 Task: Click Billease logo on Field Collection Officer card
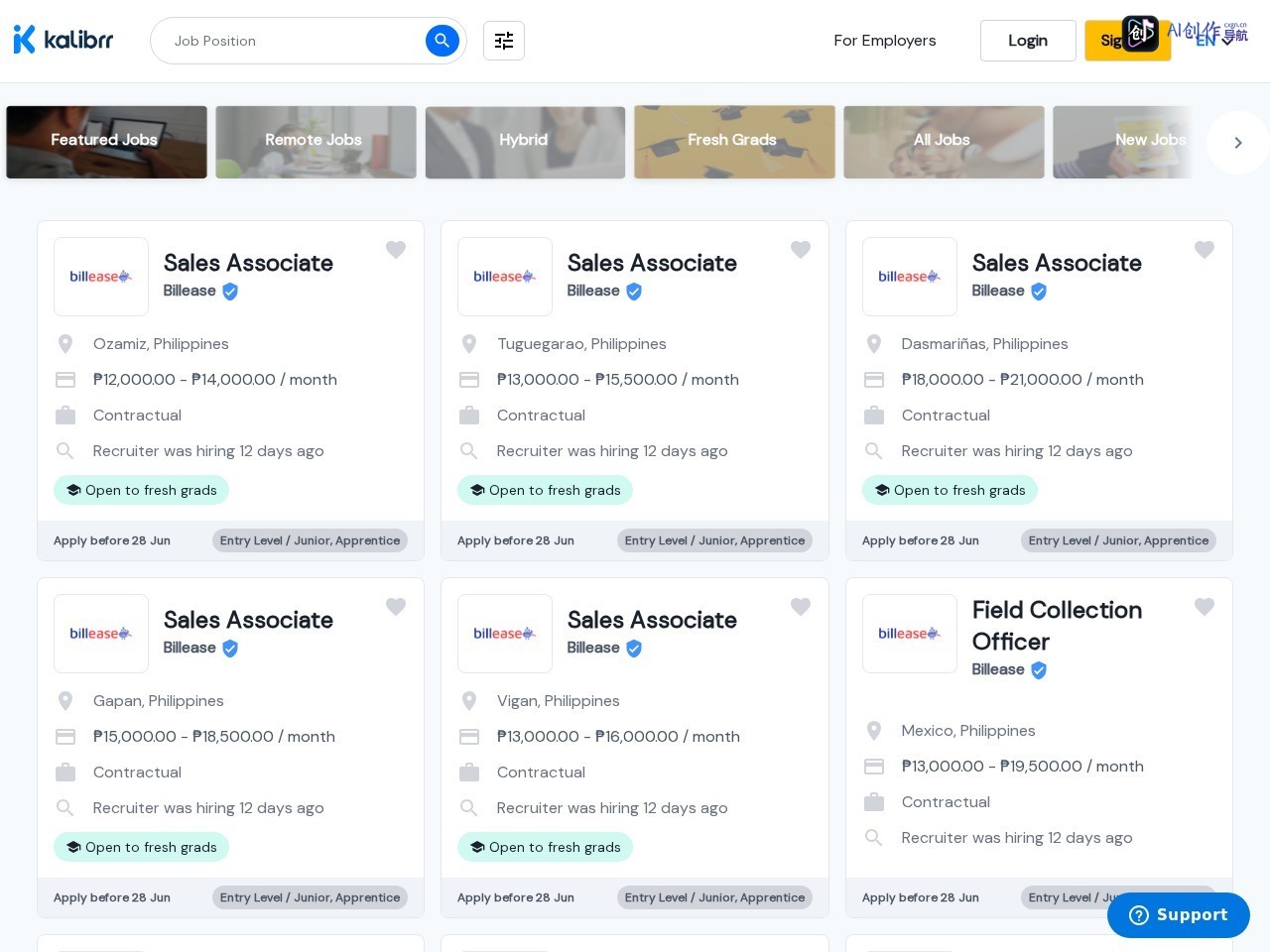(x=910, y=634)
